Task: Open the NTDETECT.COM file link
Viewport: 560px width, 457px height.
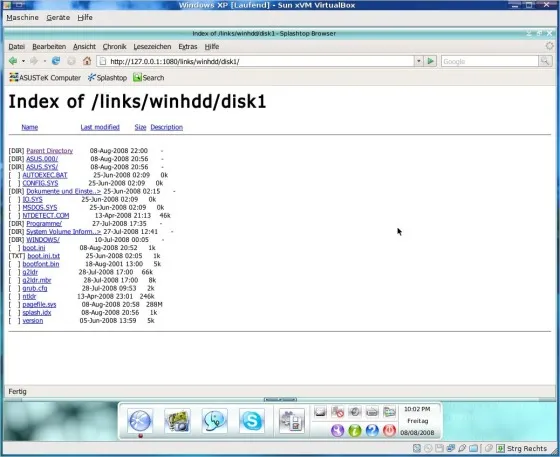Action: coord(46,216)
